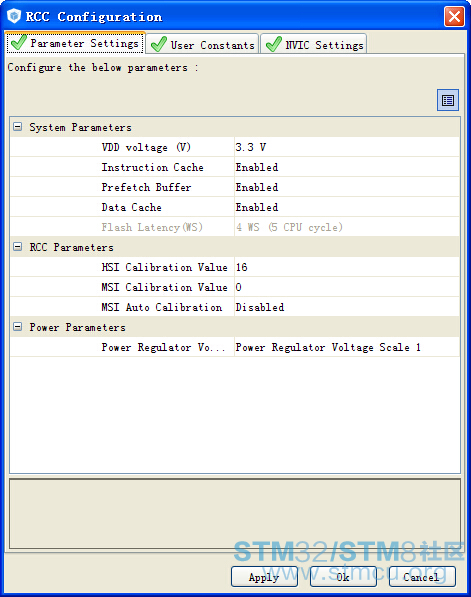
Task: Switch to the Parameter Settings tab
Action: (x=75, y=43)
